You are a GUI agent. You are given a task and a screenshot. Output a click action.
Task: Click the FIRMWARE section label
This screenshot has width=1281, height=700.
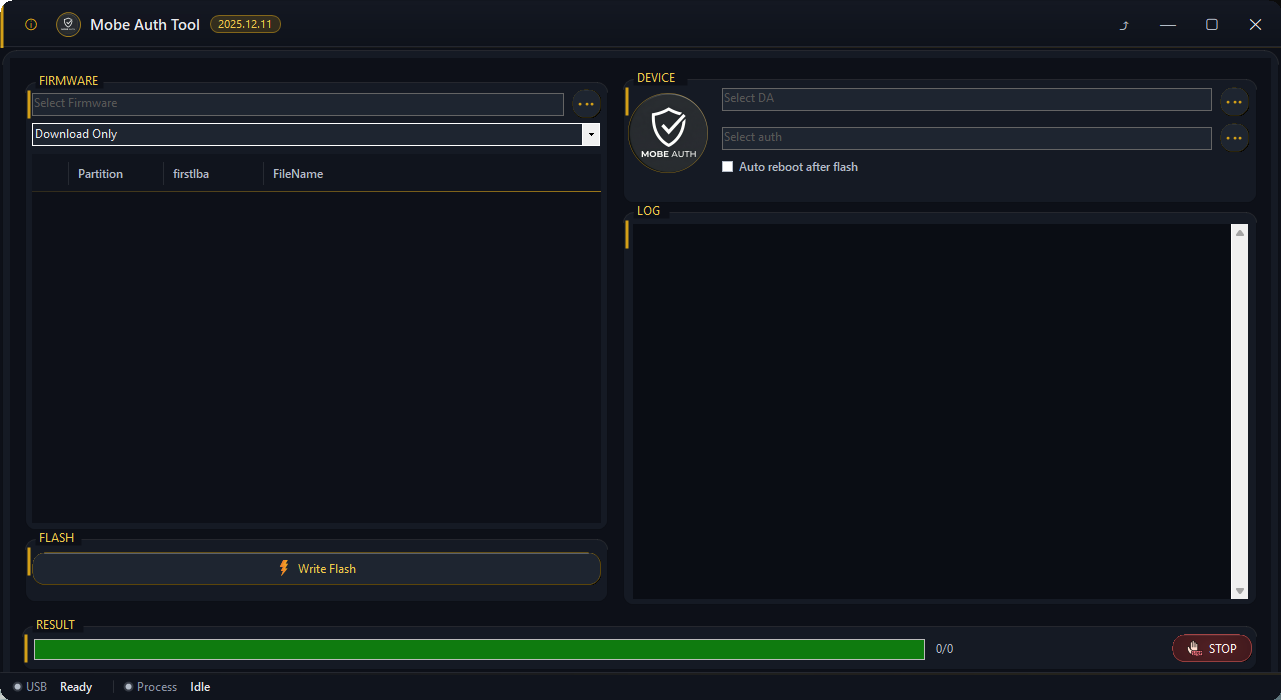pos(68,81)
